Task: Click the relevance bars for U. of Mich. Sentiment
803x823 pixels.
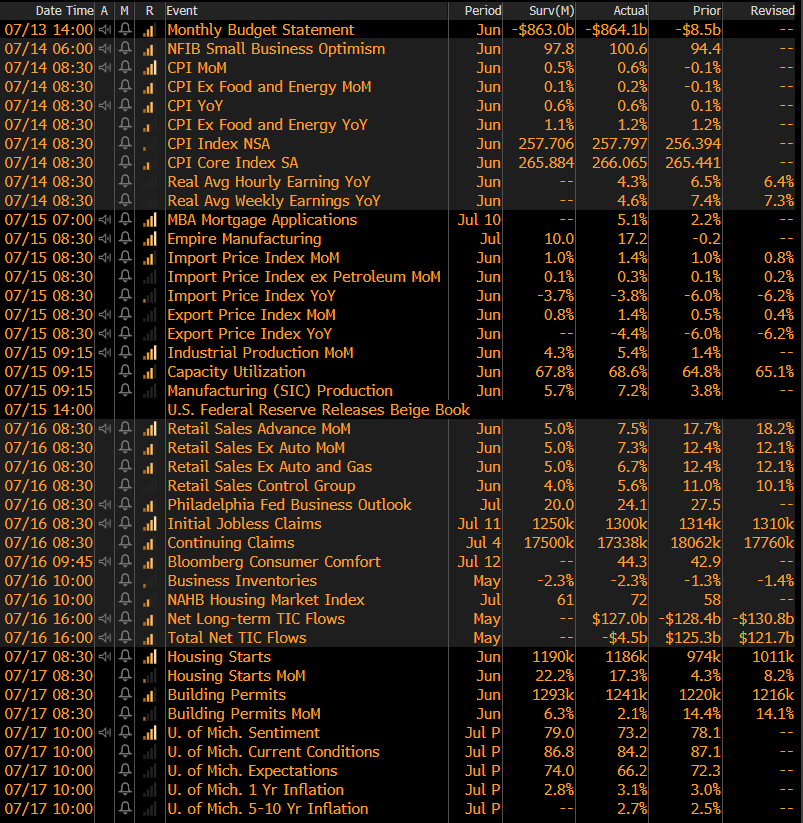Action: [x=150, y=733]
